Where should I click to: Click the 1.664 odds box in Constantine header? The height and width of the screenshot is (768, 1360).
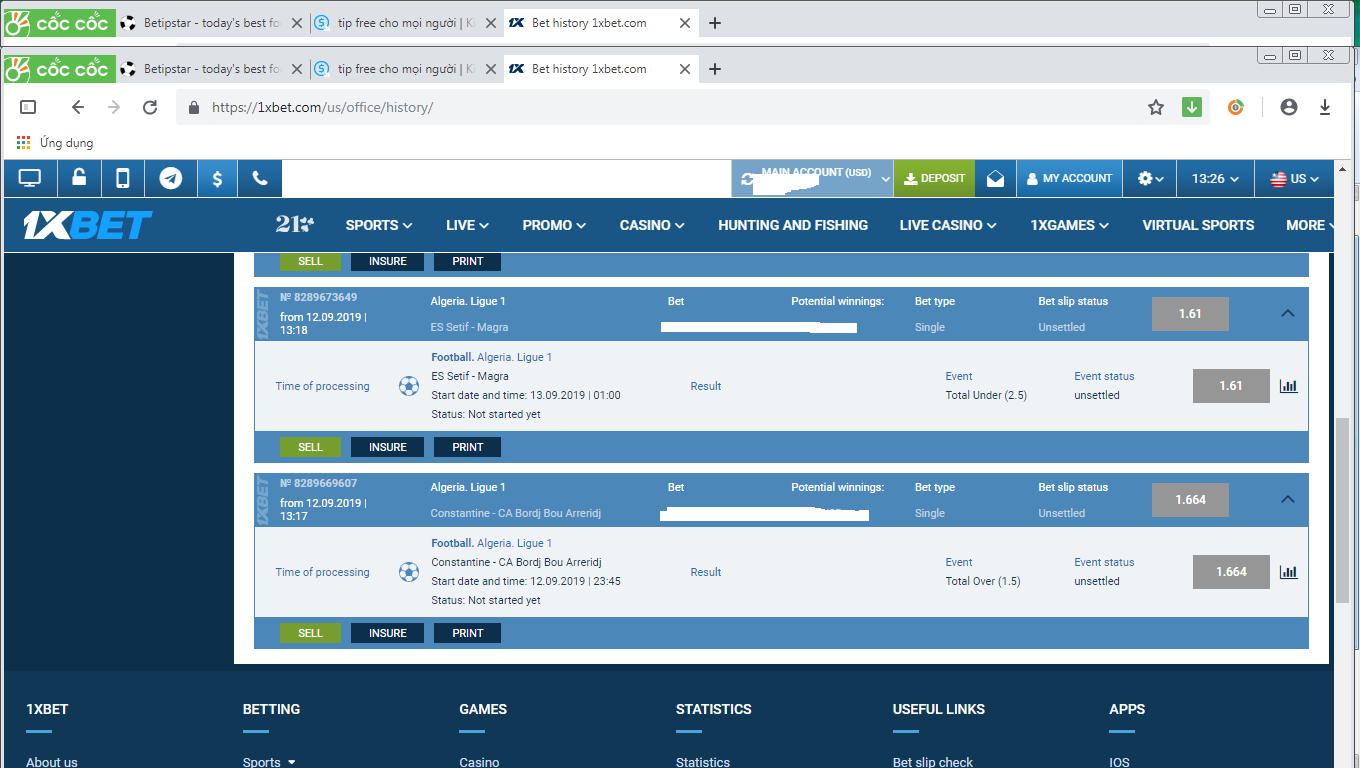click(1190, 500)
